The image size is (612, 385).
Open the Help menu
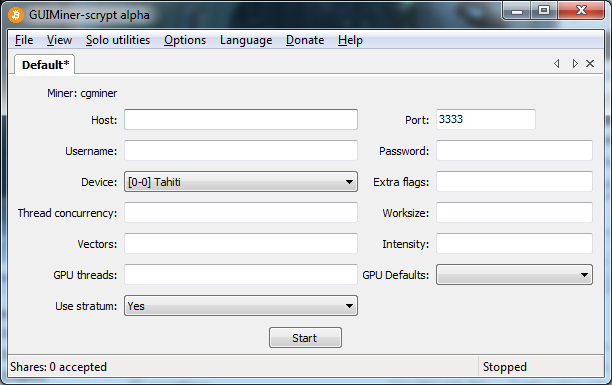350,40
